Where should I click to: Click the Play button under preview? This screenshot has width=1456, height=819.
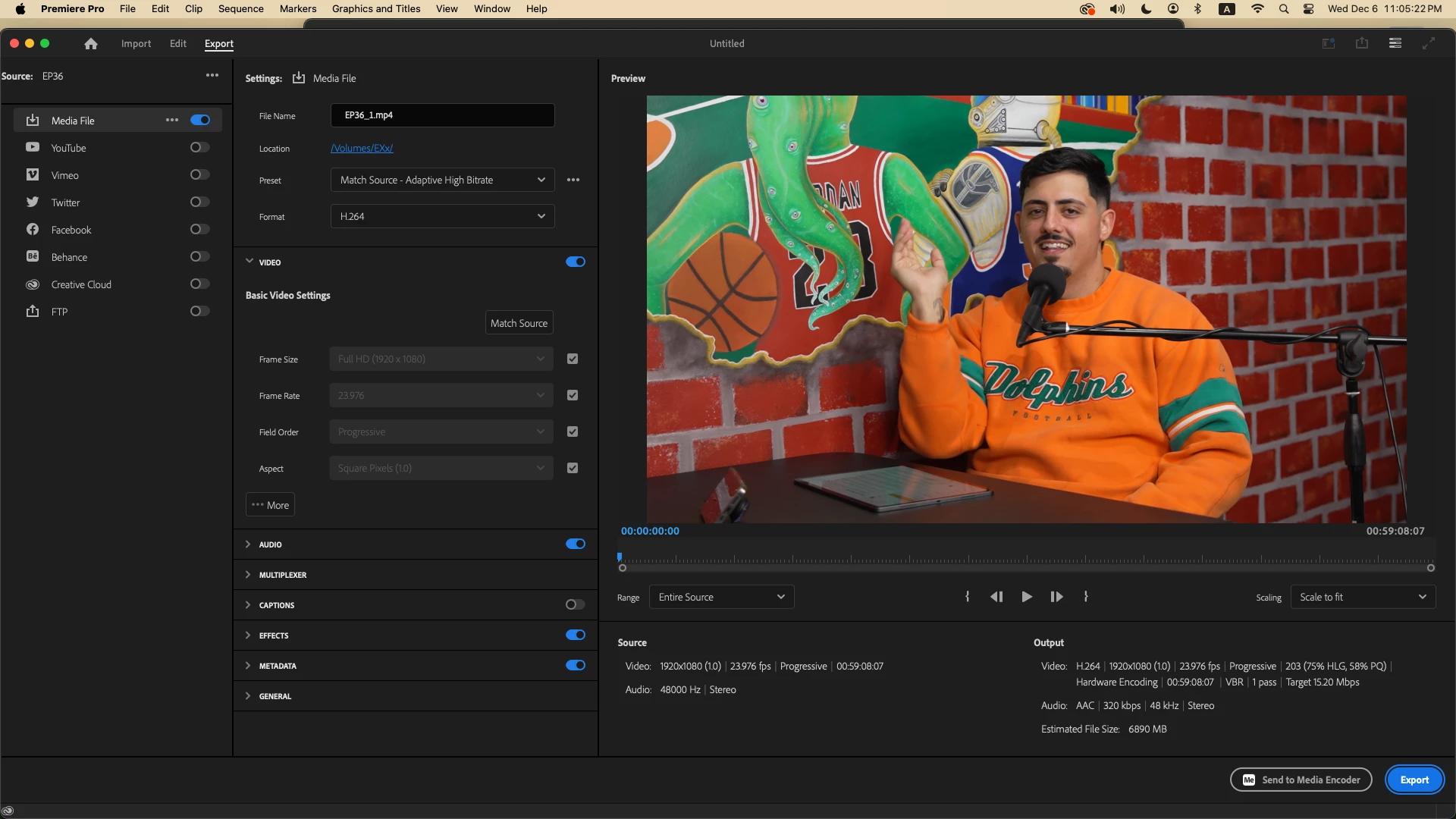pos(1027,597)
